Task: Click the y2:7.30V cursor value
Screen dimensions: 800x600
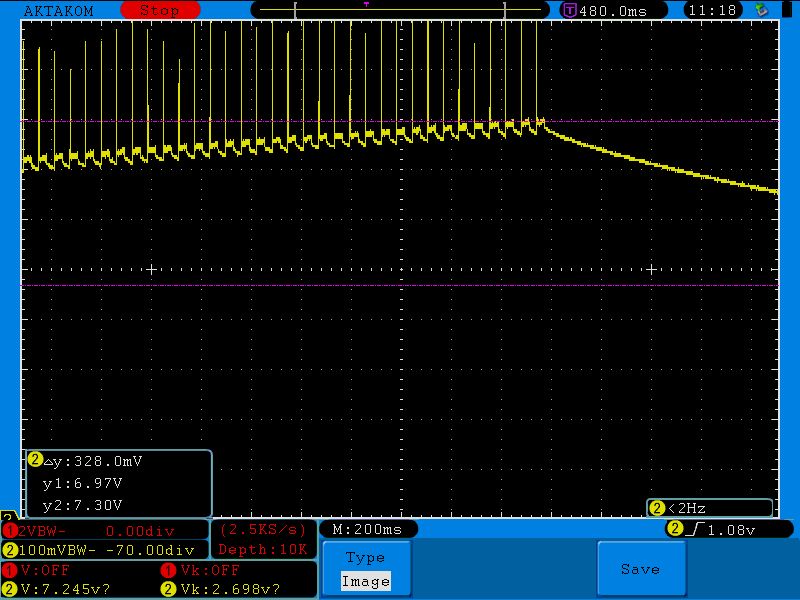Action: click(82, 505)
